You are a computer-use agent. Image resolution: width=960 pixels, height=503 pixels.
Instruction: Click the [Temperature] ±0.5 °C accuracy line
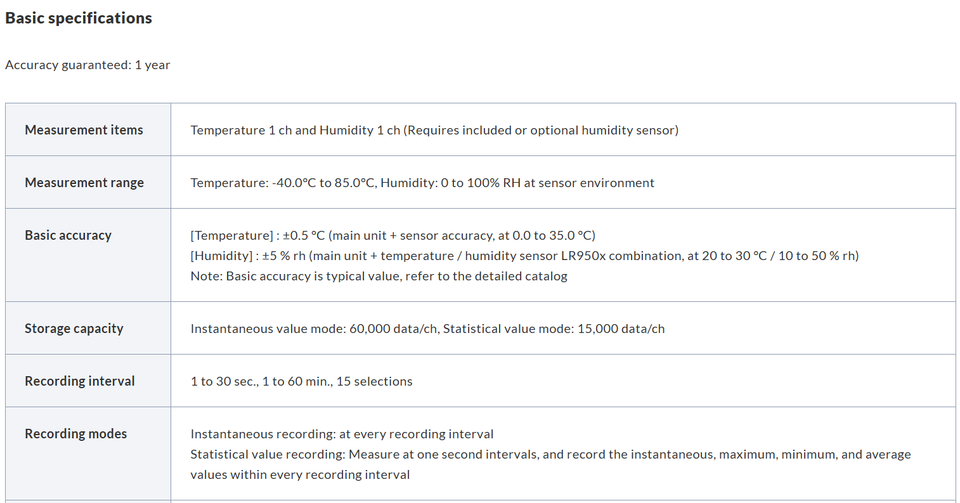tap(393, 236)
